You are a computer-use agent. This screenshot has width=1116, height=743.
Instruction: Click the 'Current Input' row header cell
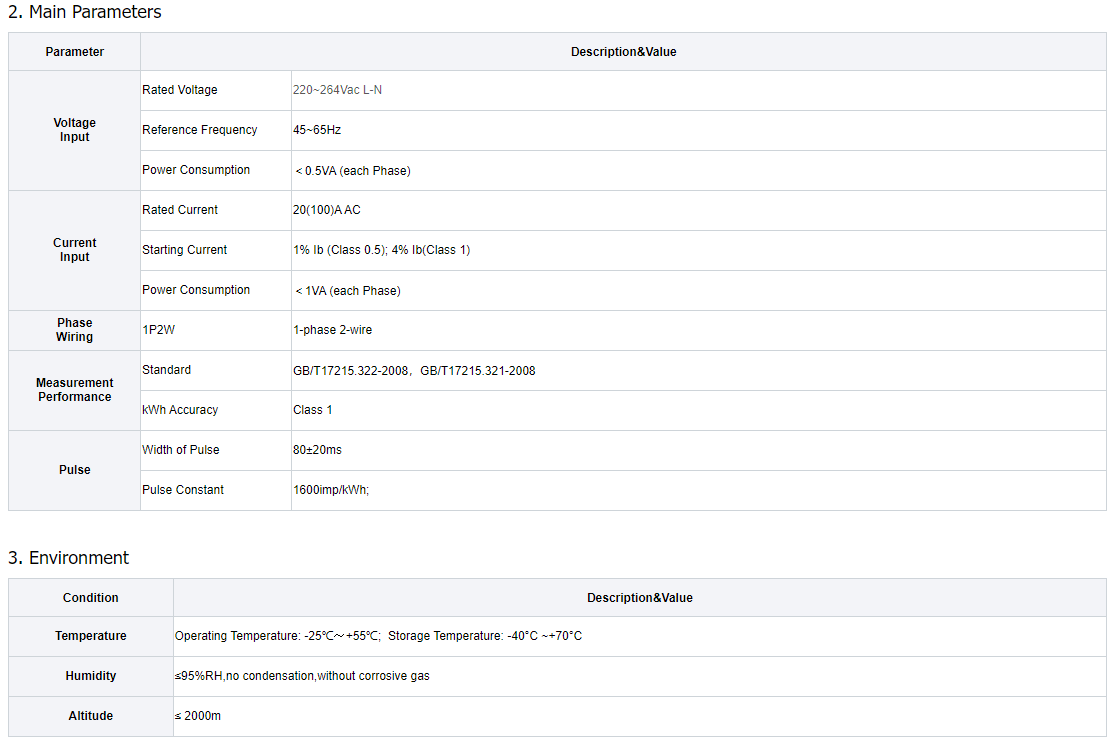click(x=75, y=250)
